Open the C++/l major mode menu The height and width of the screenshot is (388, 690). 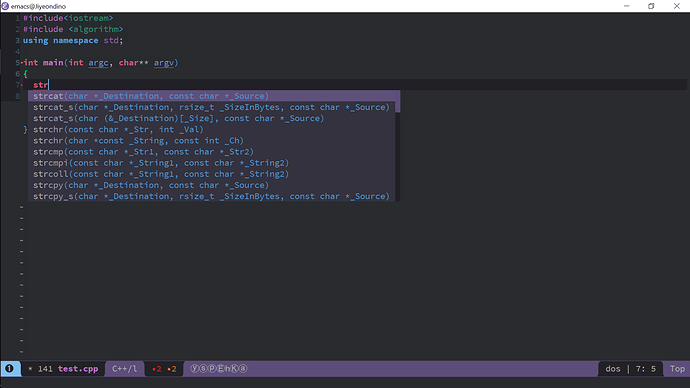[125, 369]
